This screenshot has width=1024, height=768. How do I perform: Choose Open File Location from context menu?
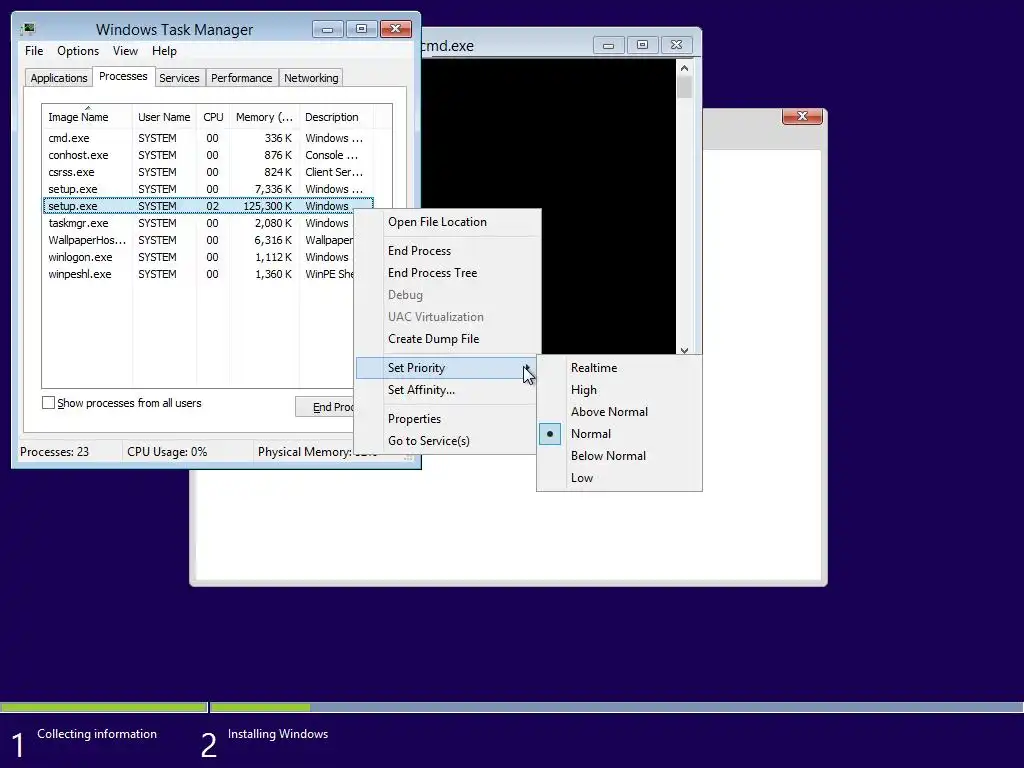438,222
